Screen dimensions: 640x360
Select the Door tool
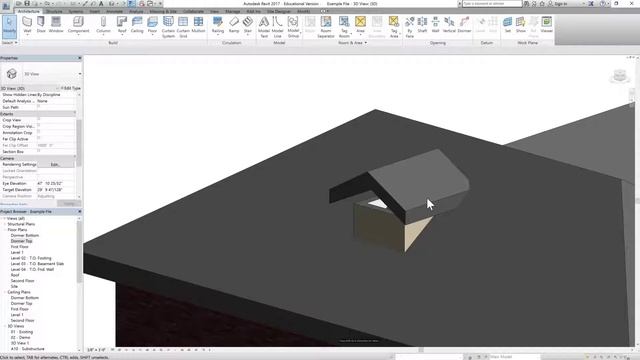click(41, 25)
